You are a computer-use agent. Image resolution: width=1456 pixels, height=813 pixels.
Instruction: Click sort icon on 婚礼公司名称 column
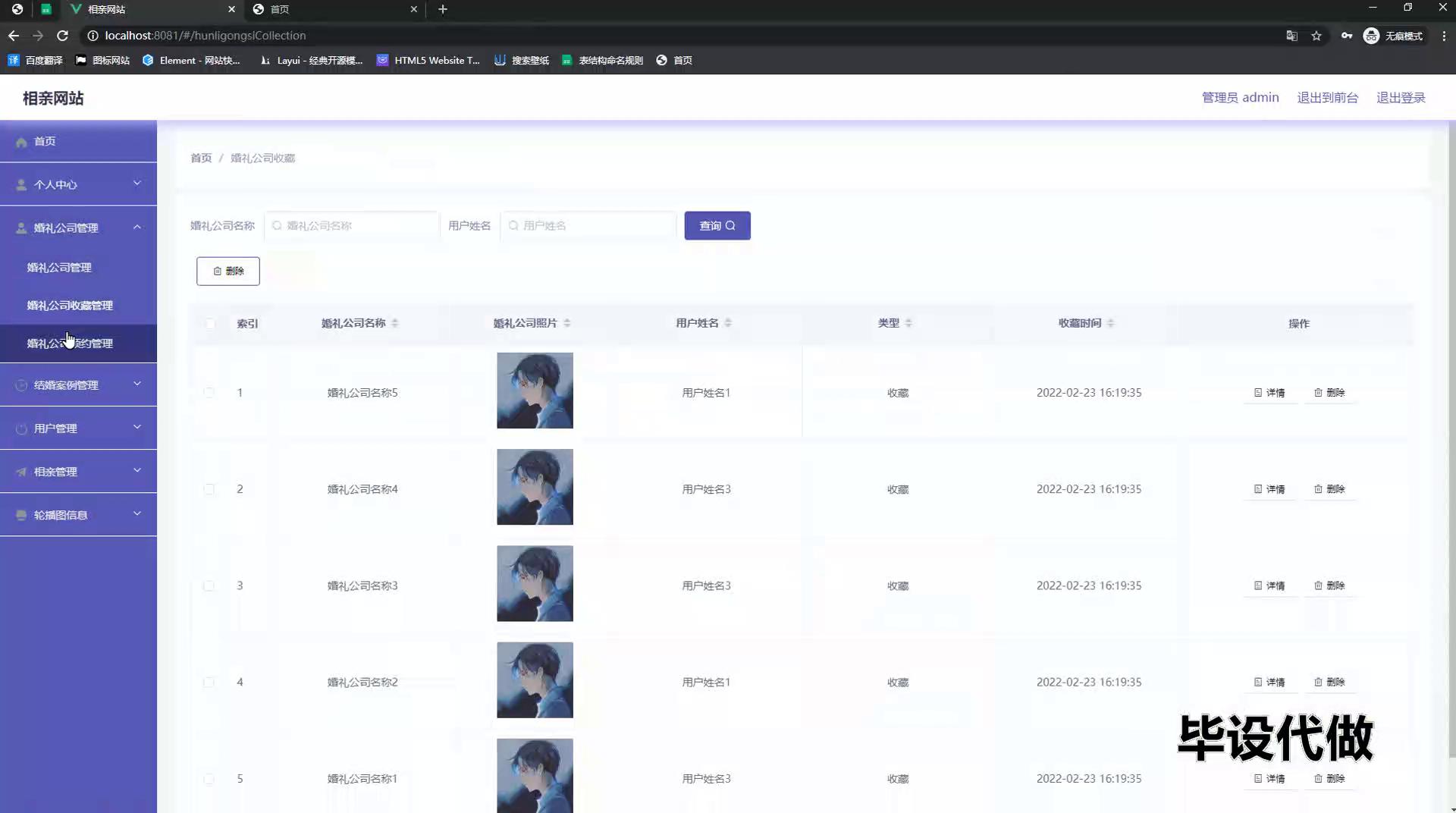(x=394, y=323)
